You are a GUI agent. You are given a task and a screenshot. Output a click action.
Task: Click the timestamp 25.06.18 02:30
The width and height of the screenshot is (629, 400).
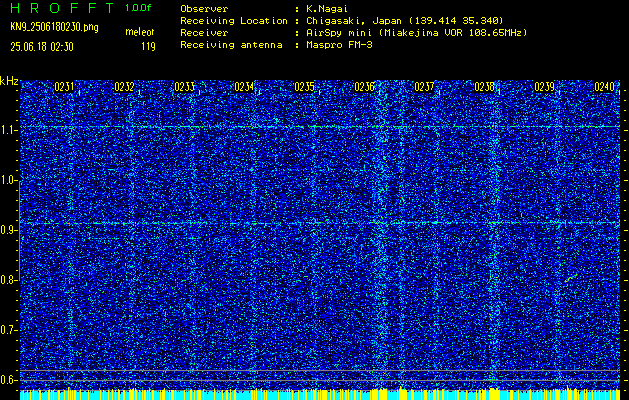click(x=42, y=47)
